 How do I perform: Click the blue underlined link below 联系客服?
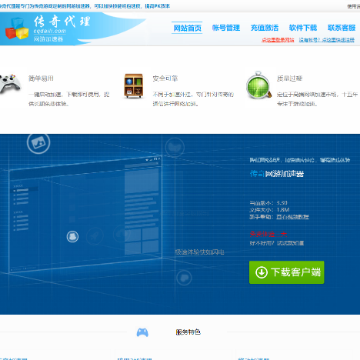pos(326,40)
